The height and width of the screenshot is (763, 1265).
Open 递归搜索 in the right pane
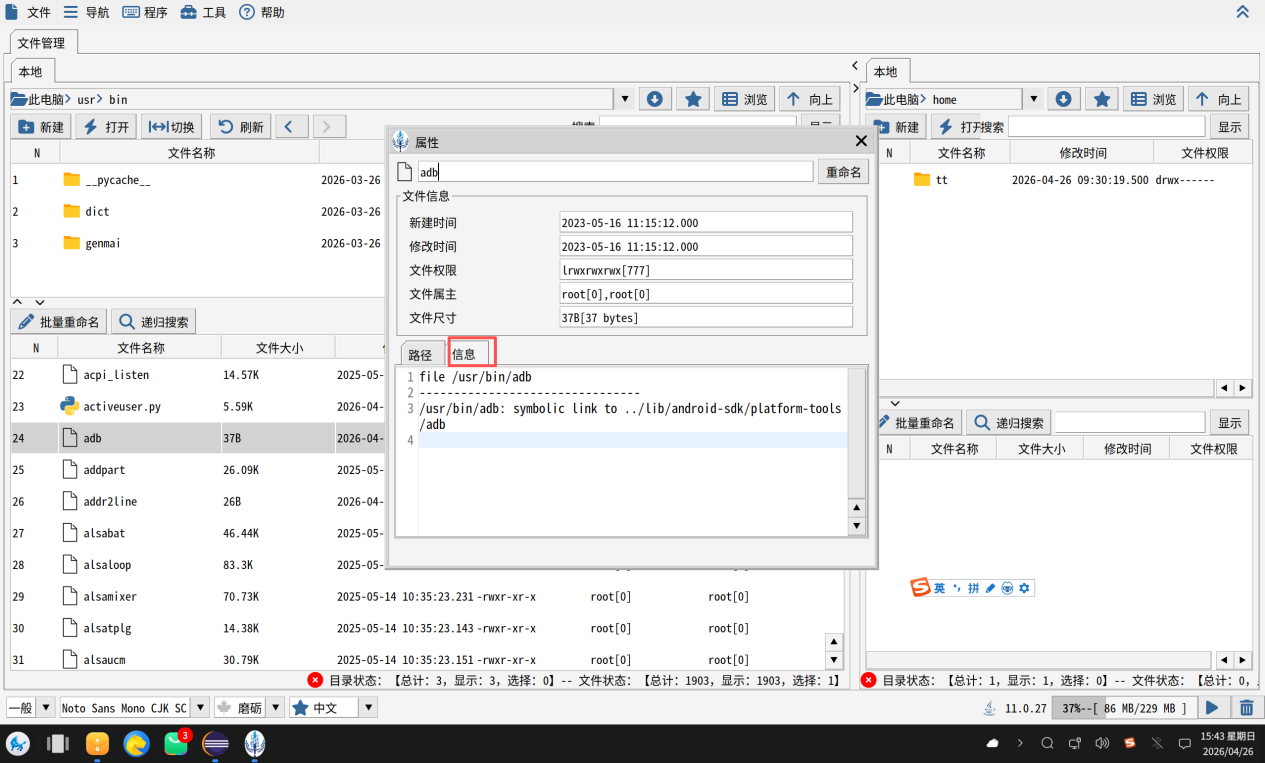point(1009,422)
